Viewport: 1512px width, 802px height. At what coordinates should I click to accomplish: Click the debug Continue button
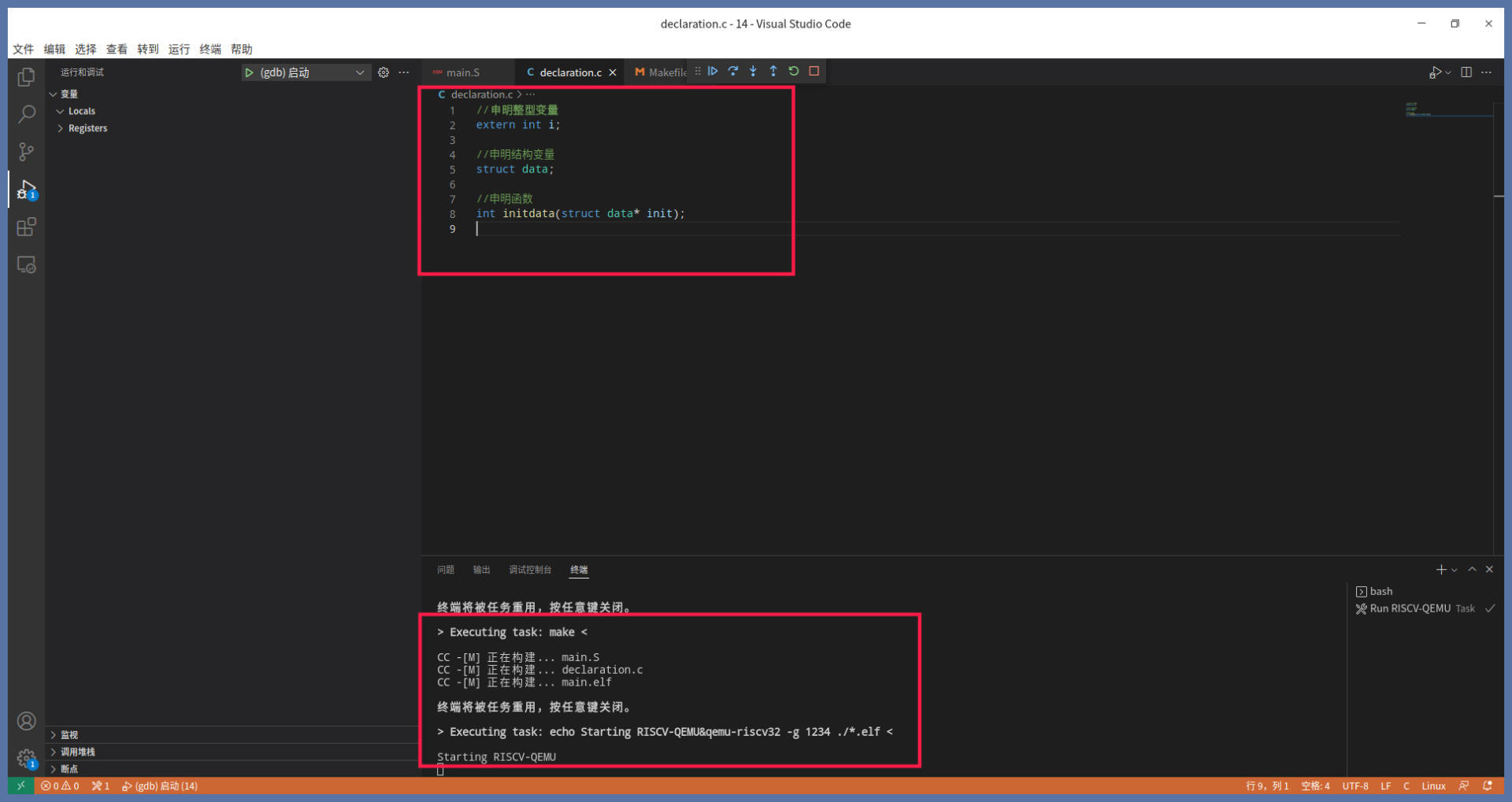pos(713,72)
